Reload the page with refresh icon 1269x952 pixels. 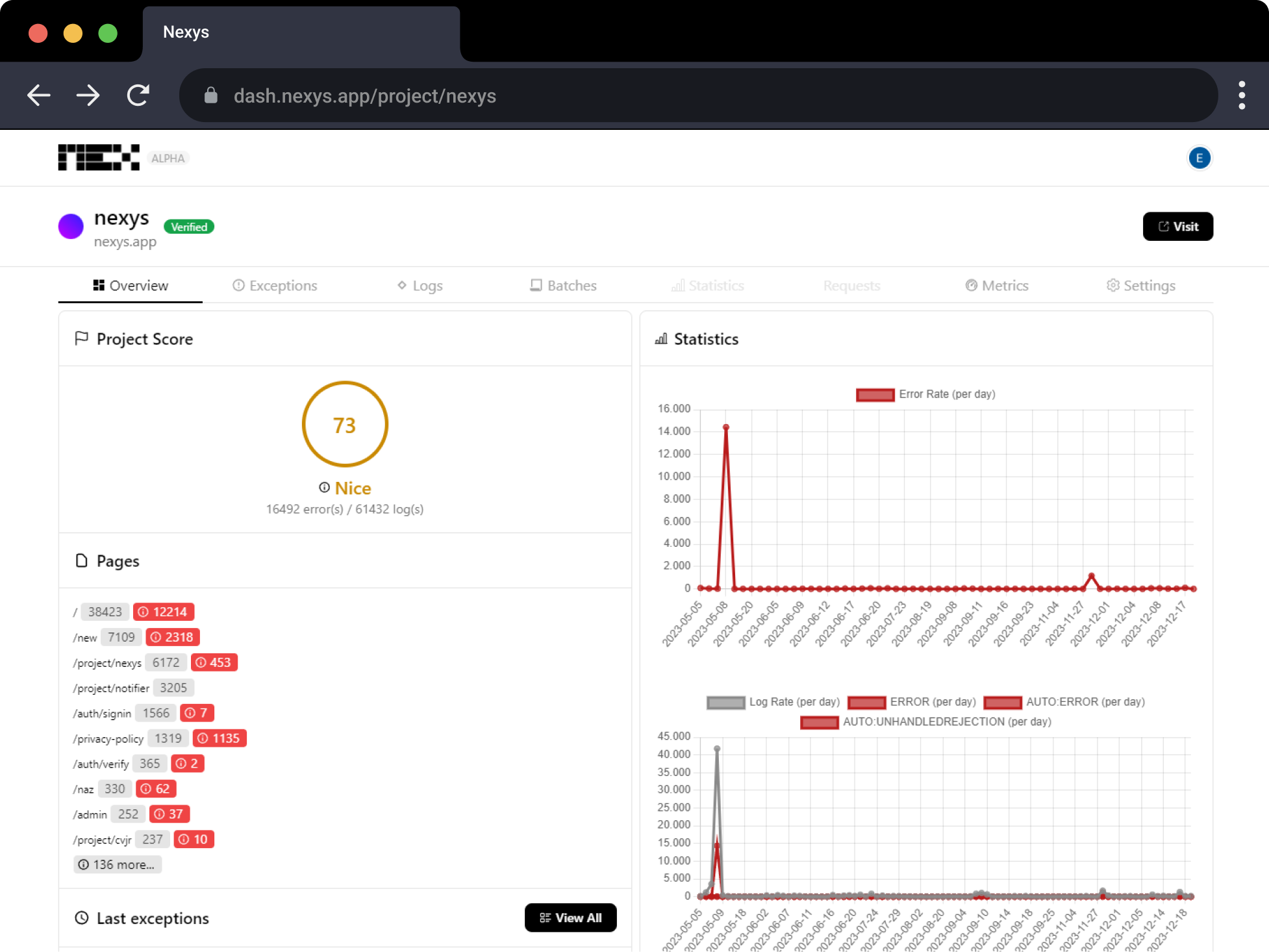point(138,95)
